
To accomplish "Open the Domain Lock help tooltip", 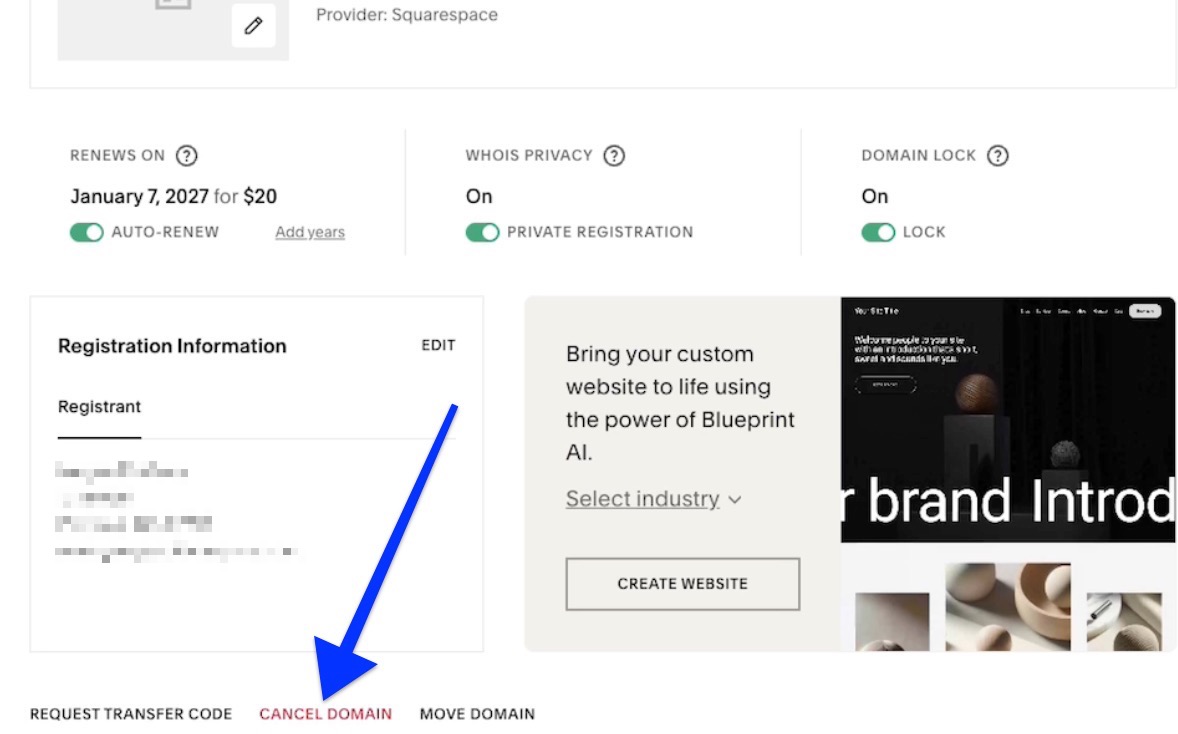I will click(x=997, y=155).
